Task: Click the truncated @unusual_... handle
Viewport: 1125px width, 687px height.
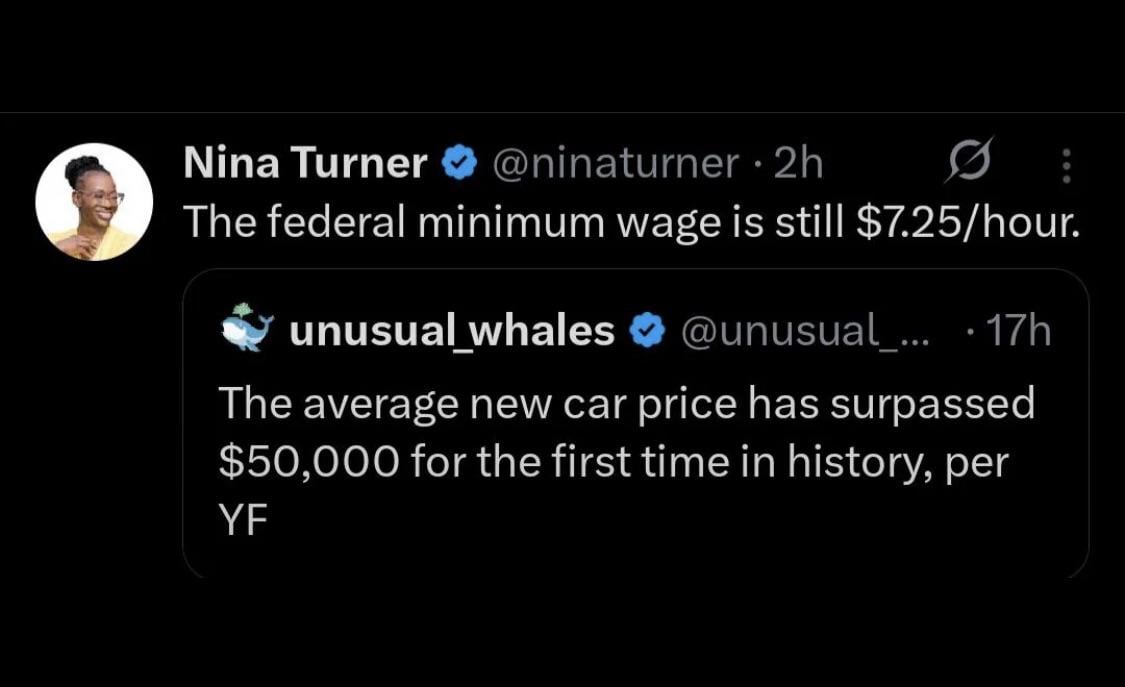Action: [804, 331]
